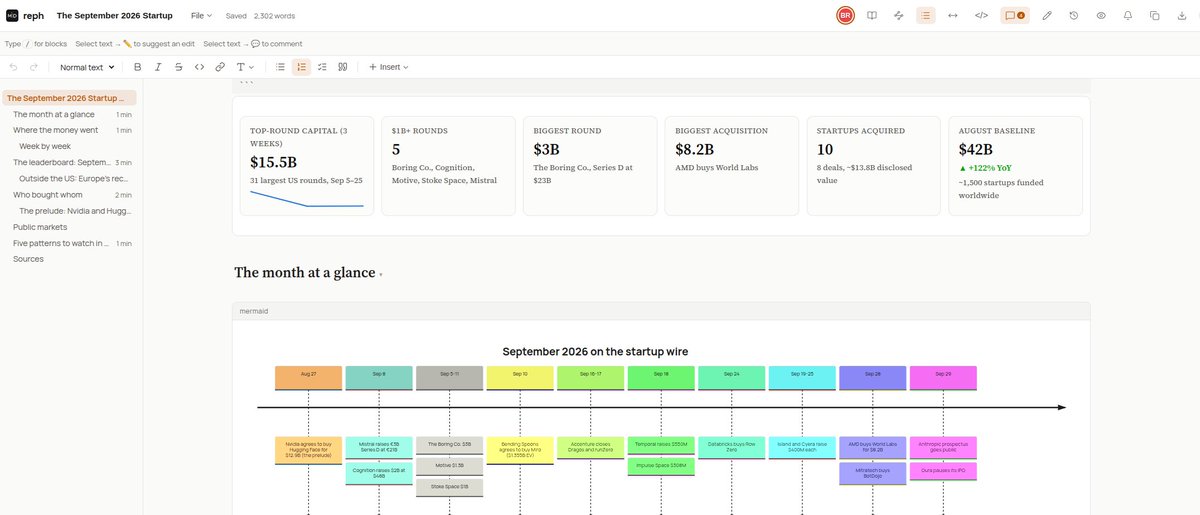Click the Startups Acquired 10 card
Screen dimensions: 1200x515
(x=874, y=165)
